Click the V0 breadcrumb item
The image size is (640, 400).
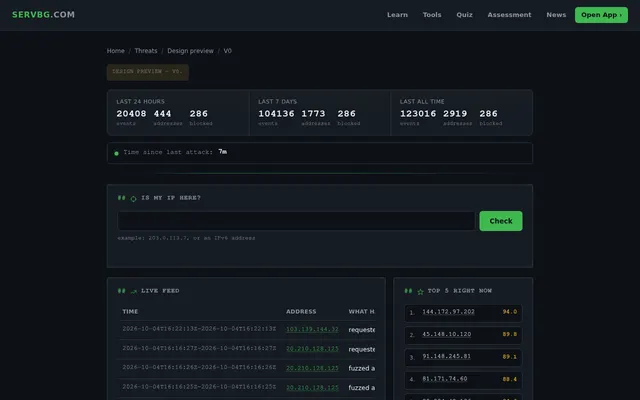(x=227, y=51)
